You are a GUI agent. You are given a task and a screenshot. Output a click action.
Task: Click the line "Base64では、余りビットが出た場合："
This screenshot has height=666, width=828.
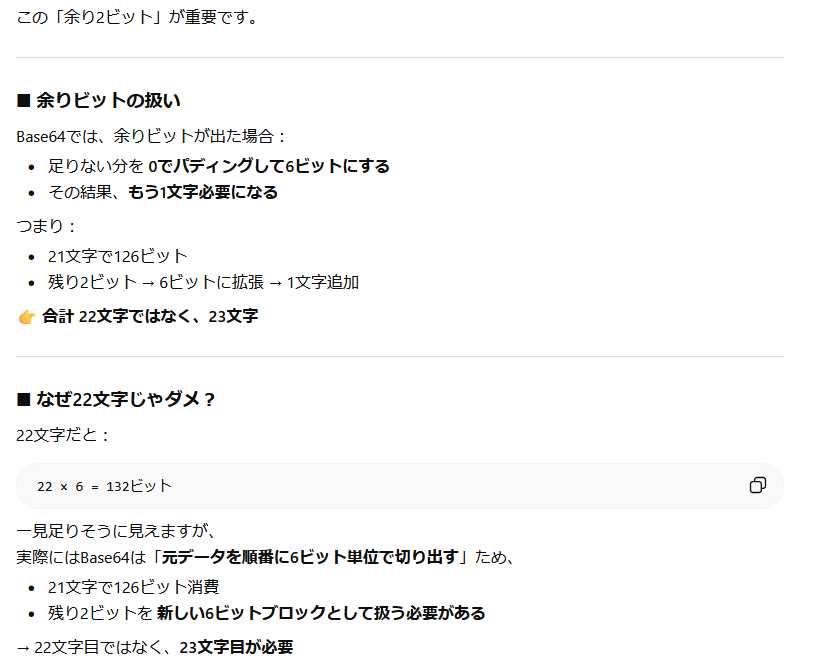152,136
